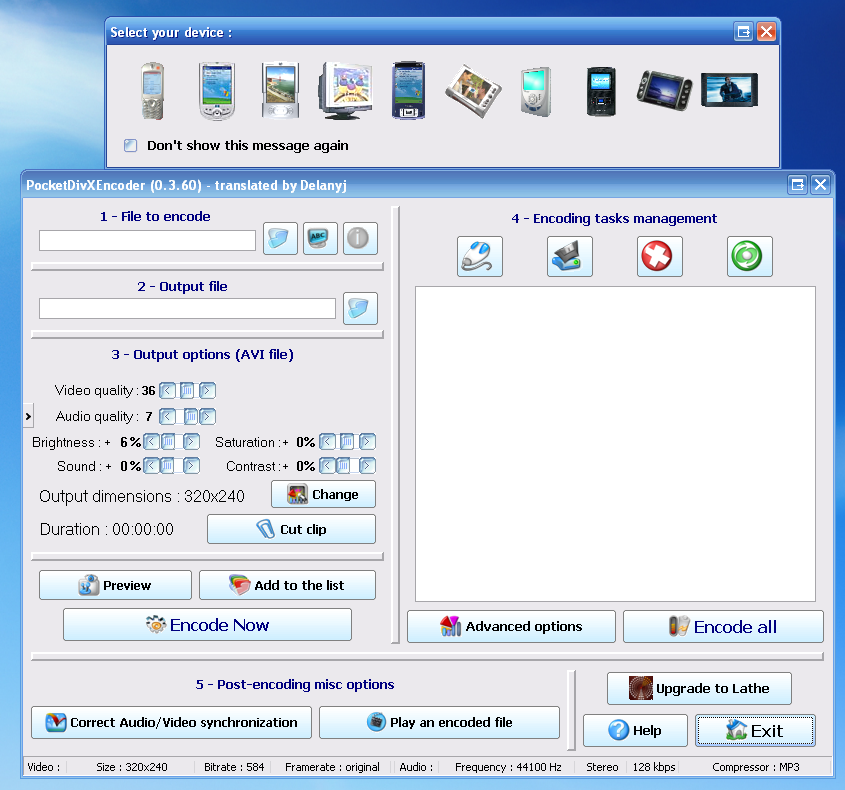
Task: Browse for the file to encode
Action: pyautogui.click(x=280, y=238)
